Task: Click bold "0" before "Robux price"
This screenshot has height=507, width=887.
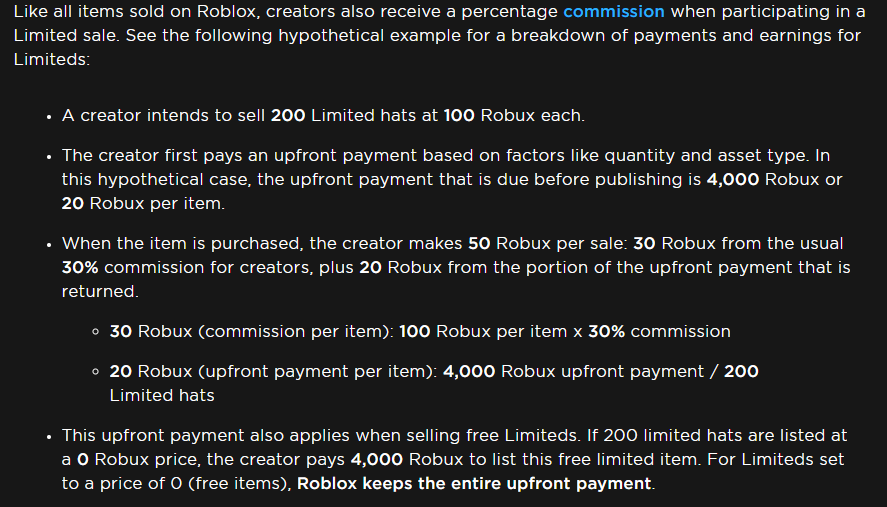Action: [x=83, y=459]
